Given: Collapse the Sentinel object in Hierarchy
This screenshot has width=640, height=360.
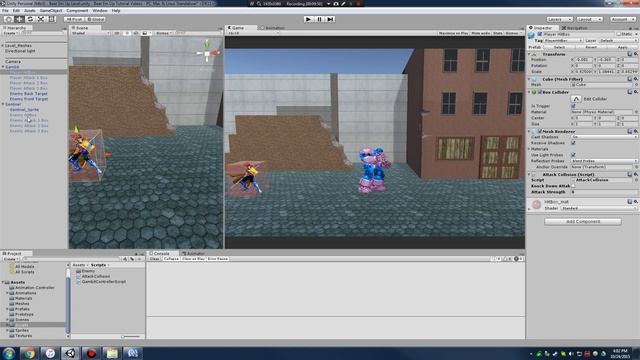Looking at the screenshot, I should coord(3,104).
